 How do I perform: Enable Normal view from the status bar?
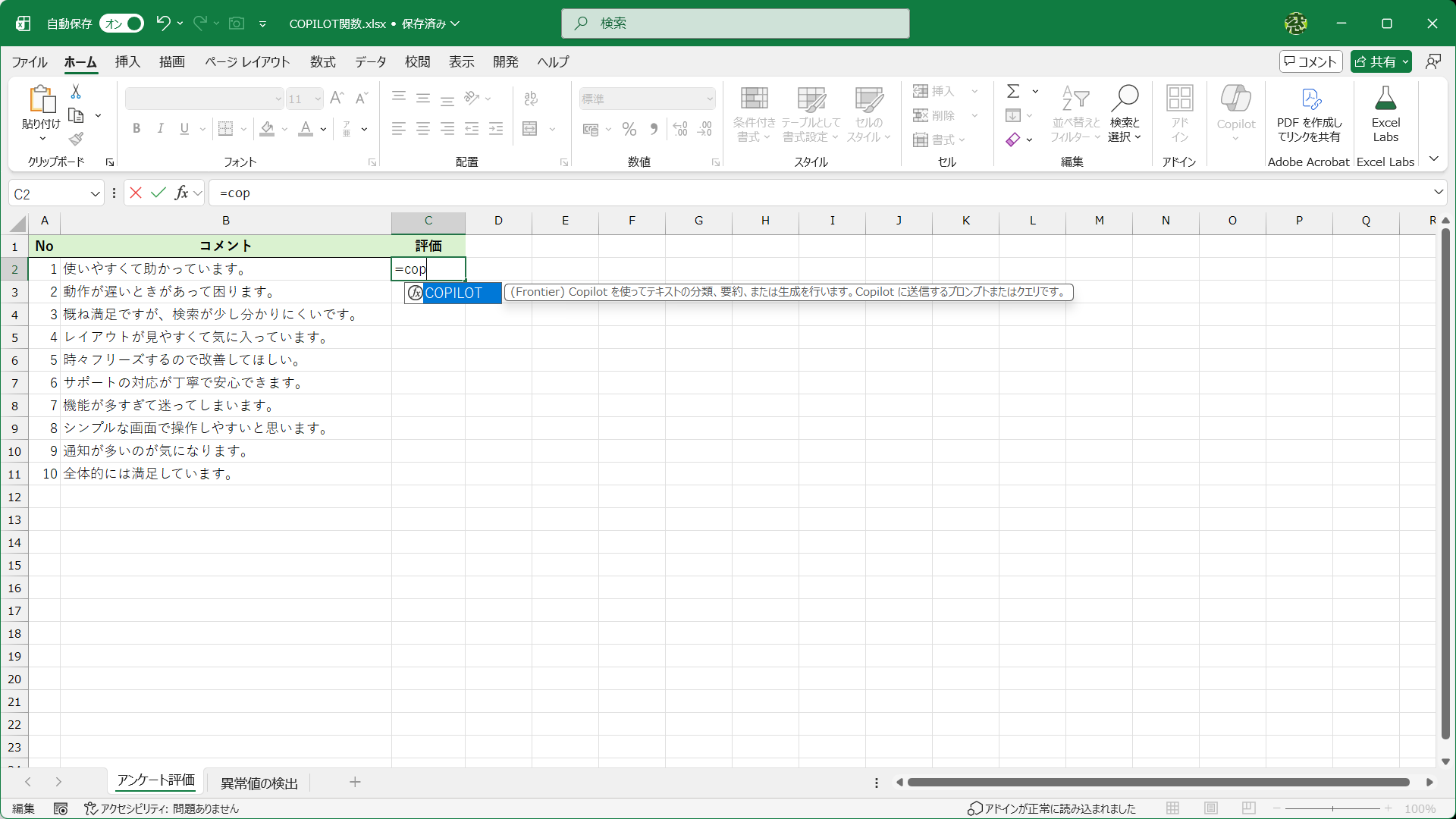pos(1173,808)
